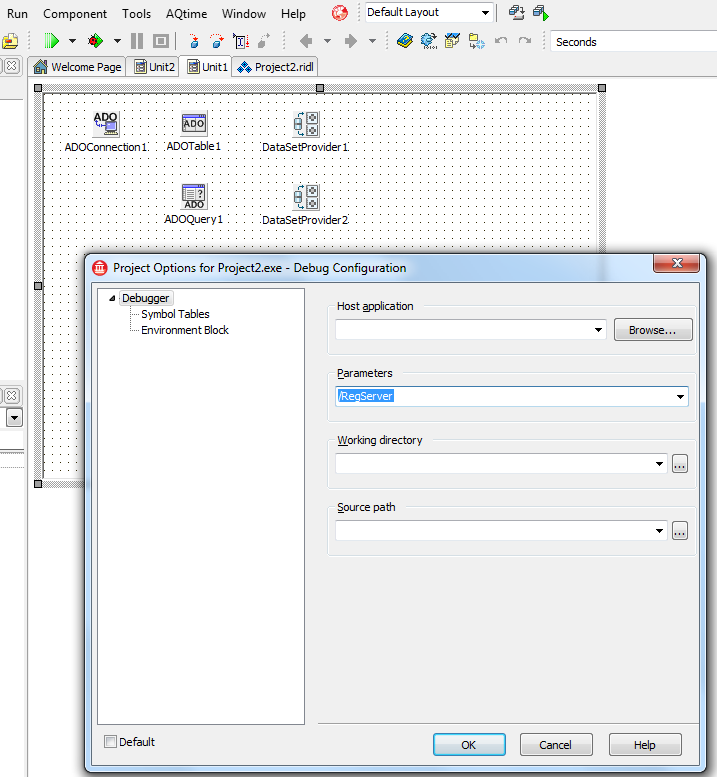Click the Run Until Return icon
The image size is (717, 777).
point(264,41)
